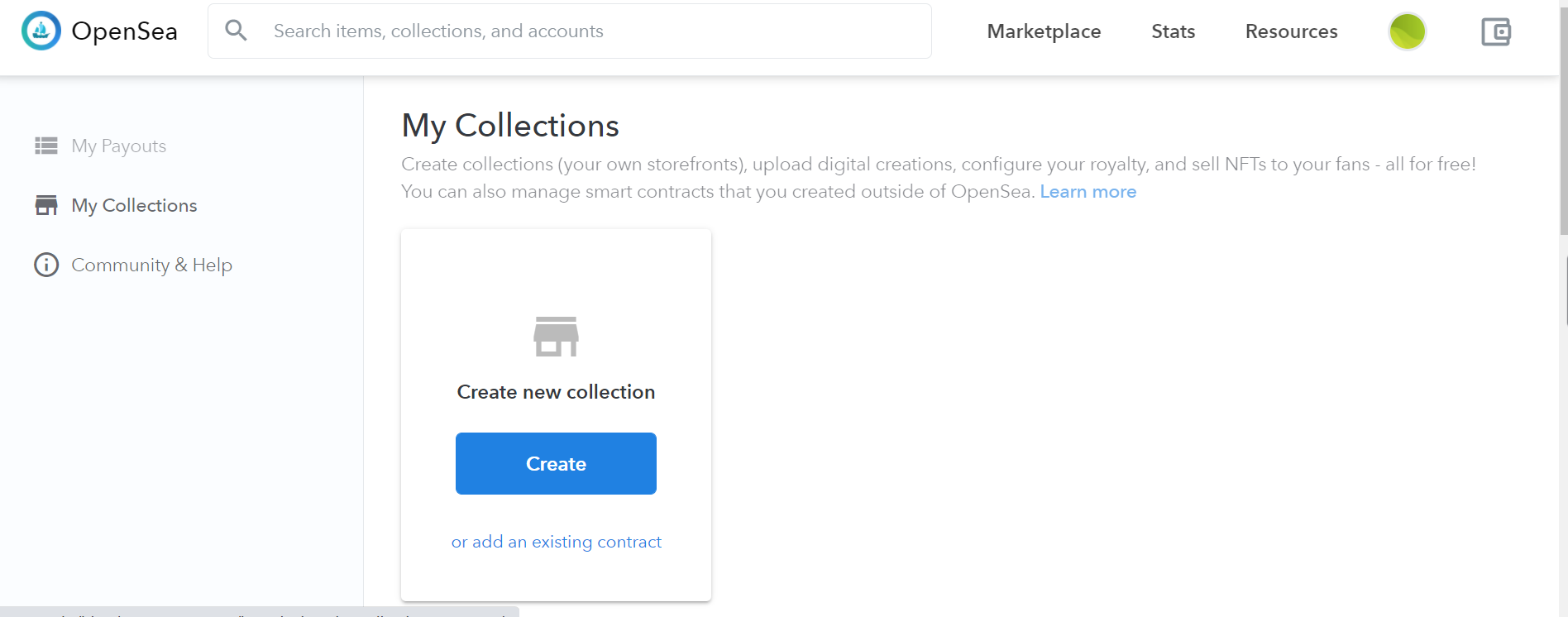This screenshot has width=1568, height=617.
Task: Click the storefront icon on the collection card
Action: click(x=556, y=337)
